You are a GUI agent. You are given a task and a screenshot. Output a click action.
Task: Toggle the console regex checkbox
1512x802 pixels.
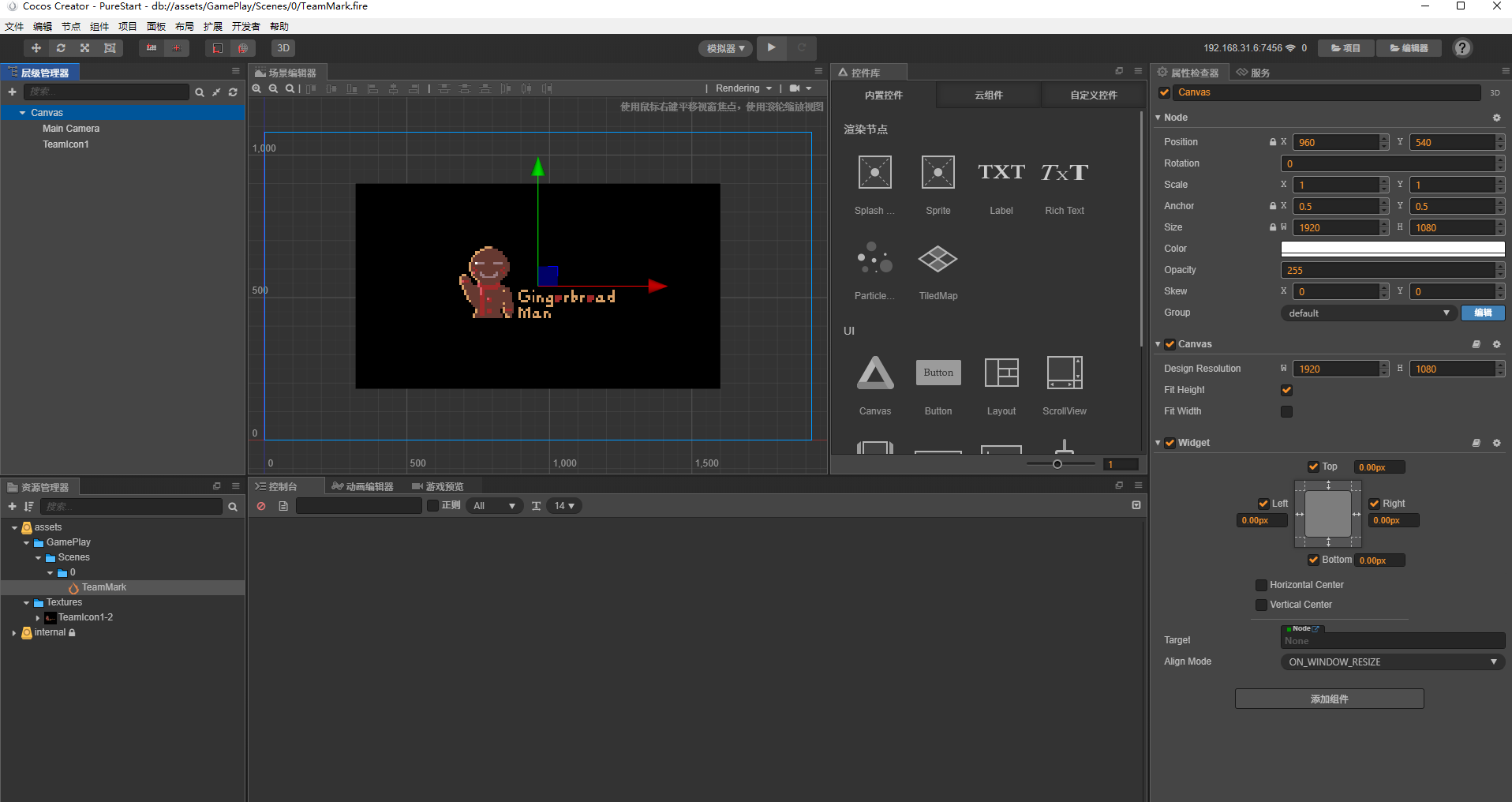click(432, 505)
